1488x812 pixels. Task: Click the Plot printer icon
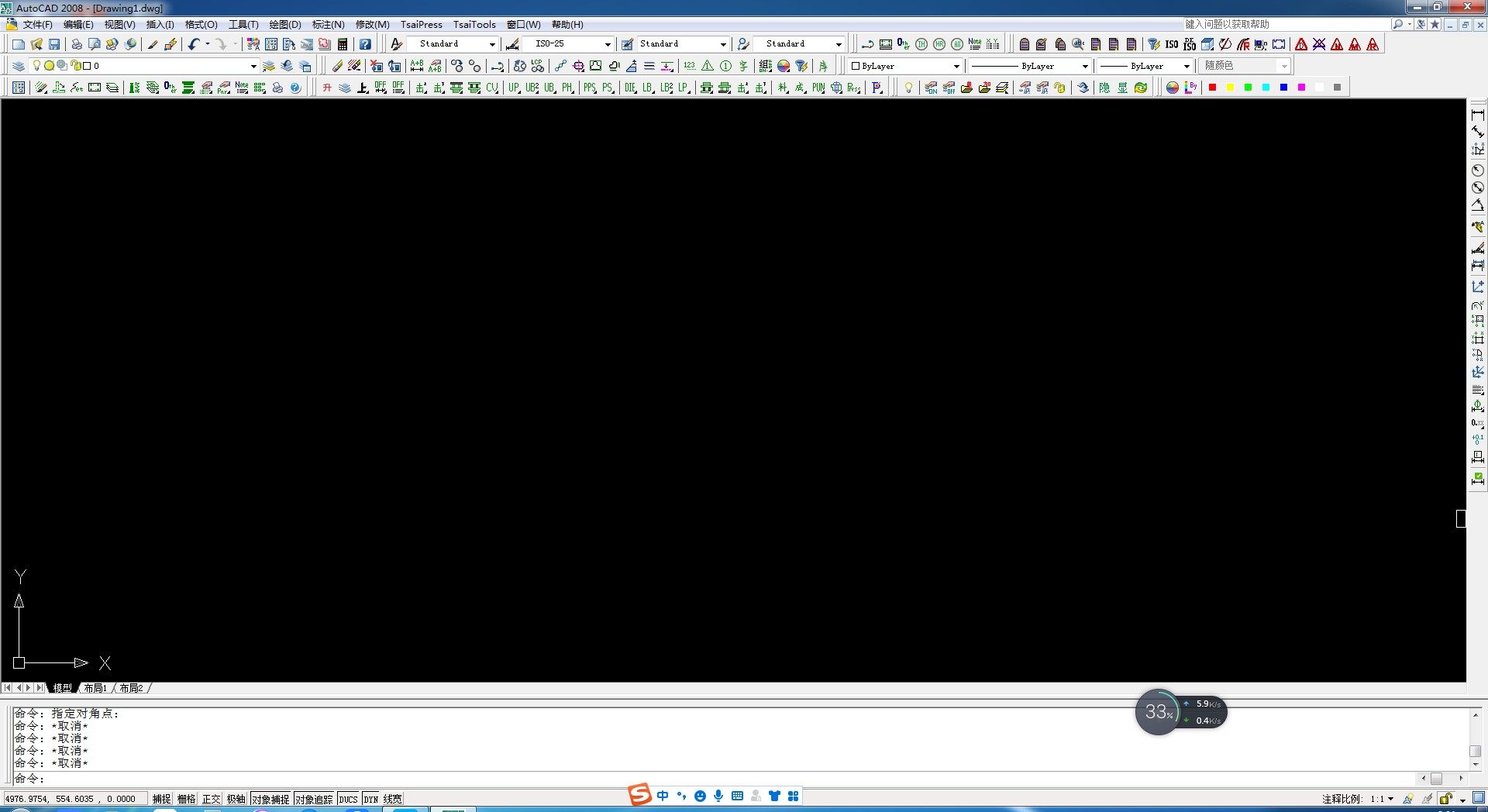(77, 44)
